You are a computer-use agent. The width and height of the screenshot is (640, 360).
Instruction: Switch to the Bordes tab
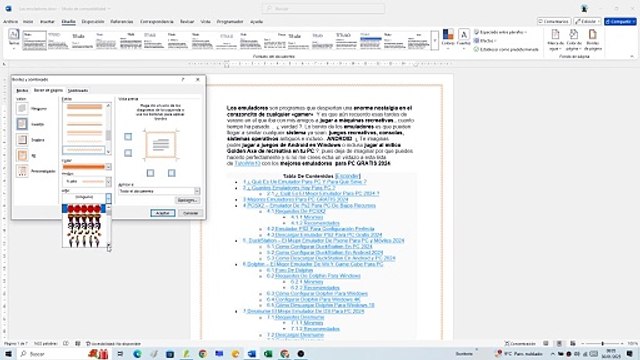pyautogui.click(x=22, y=90)
